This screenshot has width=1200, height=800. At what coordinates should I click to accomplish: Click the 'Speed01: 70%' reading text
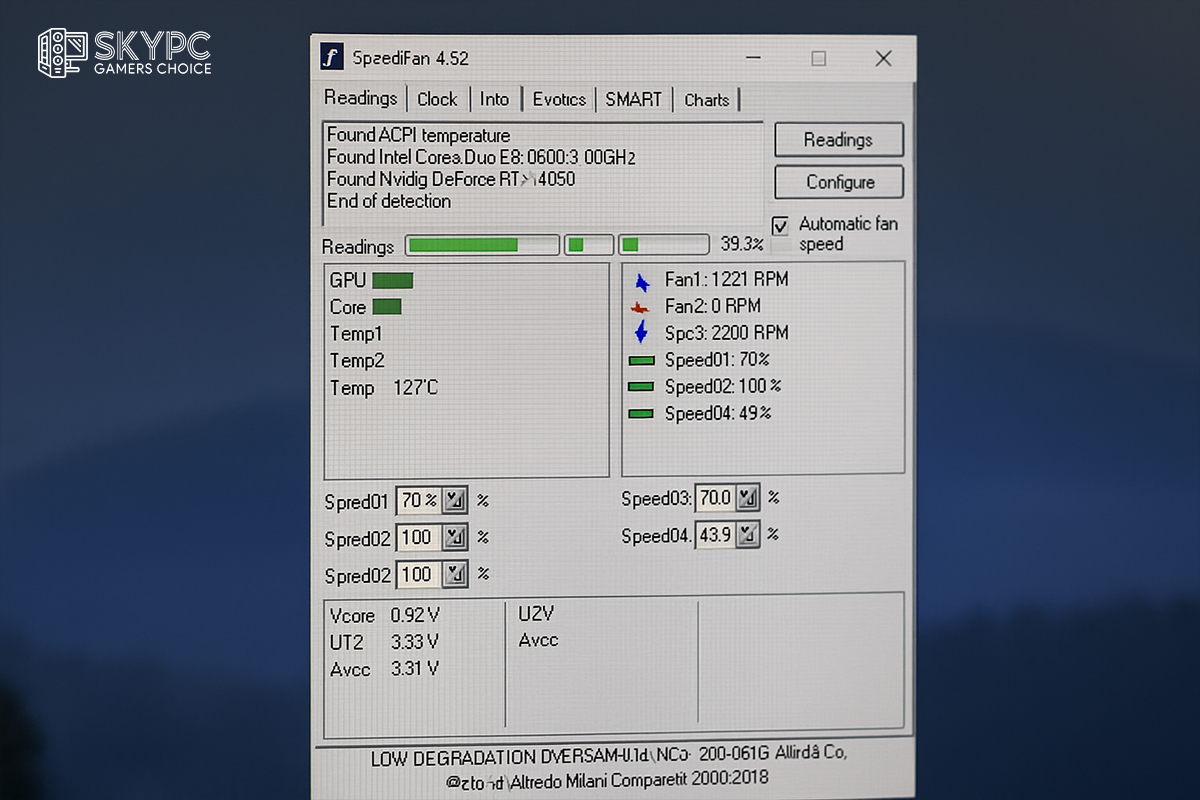pos(717,360)
